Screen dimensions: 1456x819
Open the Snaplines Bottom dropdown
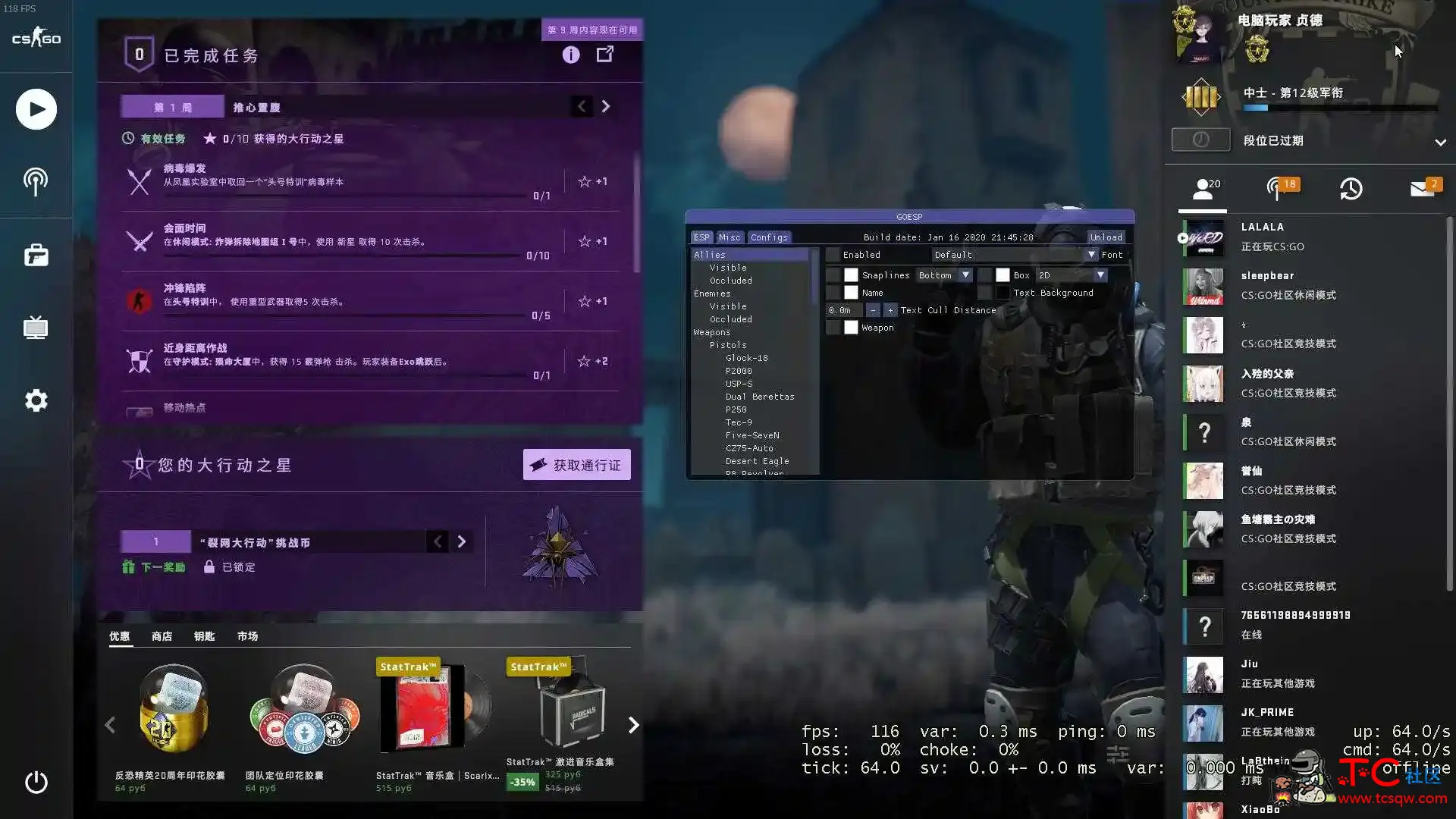(944, 275)
